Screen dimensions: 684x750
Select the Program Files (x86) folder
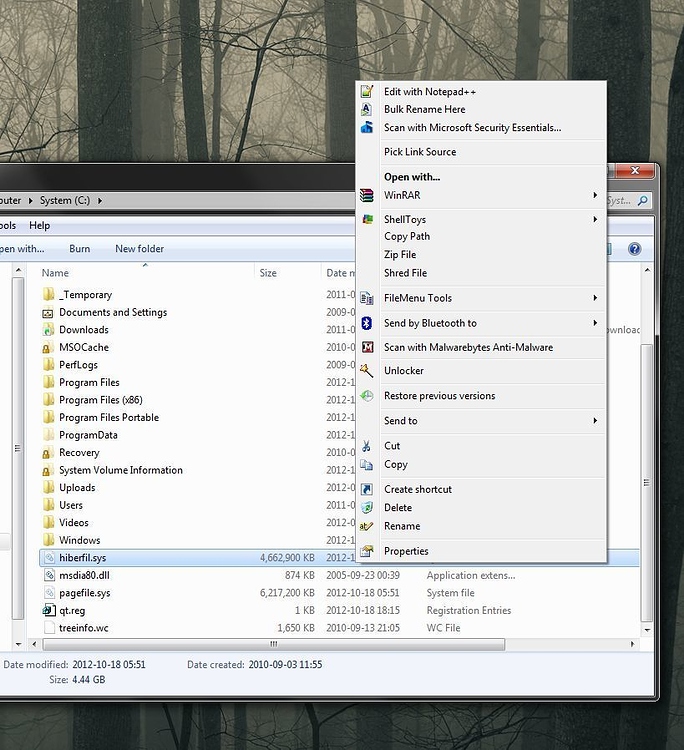101,400
